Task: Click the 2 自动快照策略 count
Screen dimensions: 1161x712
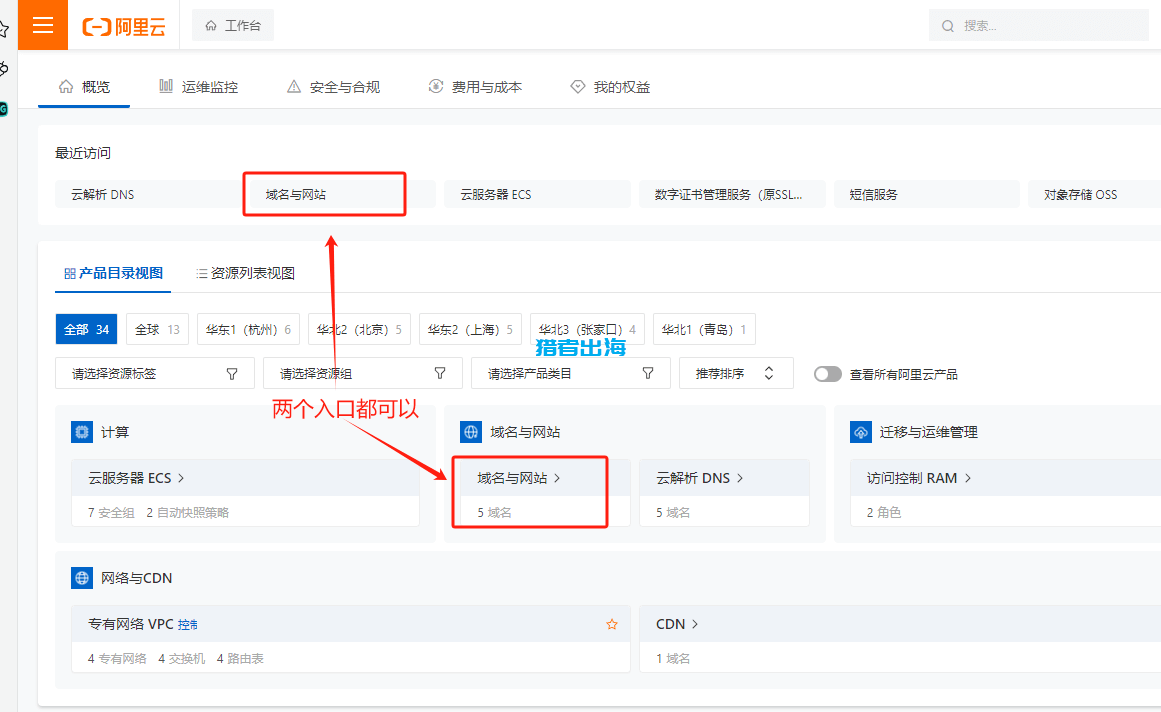Action: point(187,512)
